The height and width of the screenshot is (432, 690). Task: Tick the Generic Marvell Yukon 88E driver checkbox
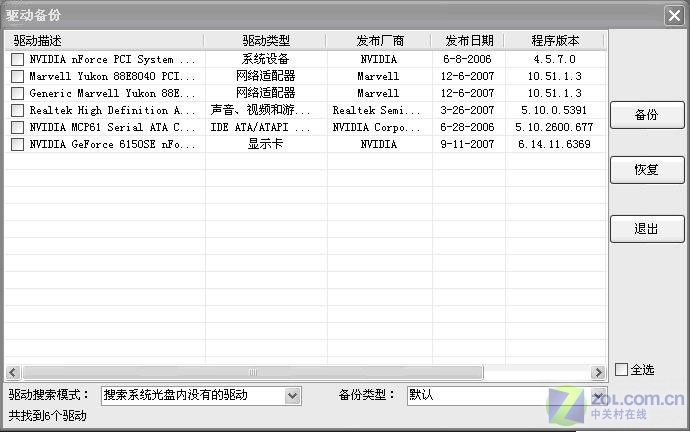(x=17, y=93)
